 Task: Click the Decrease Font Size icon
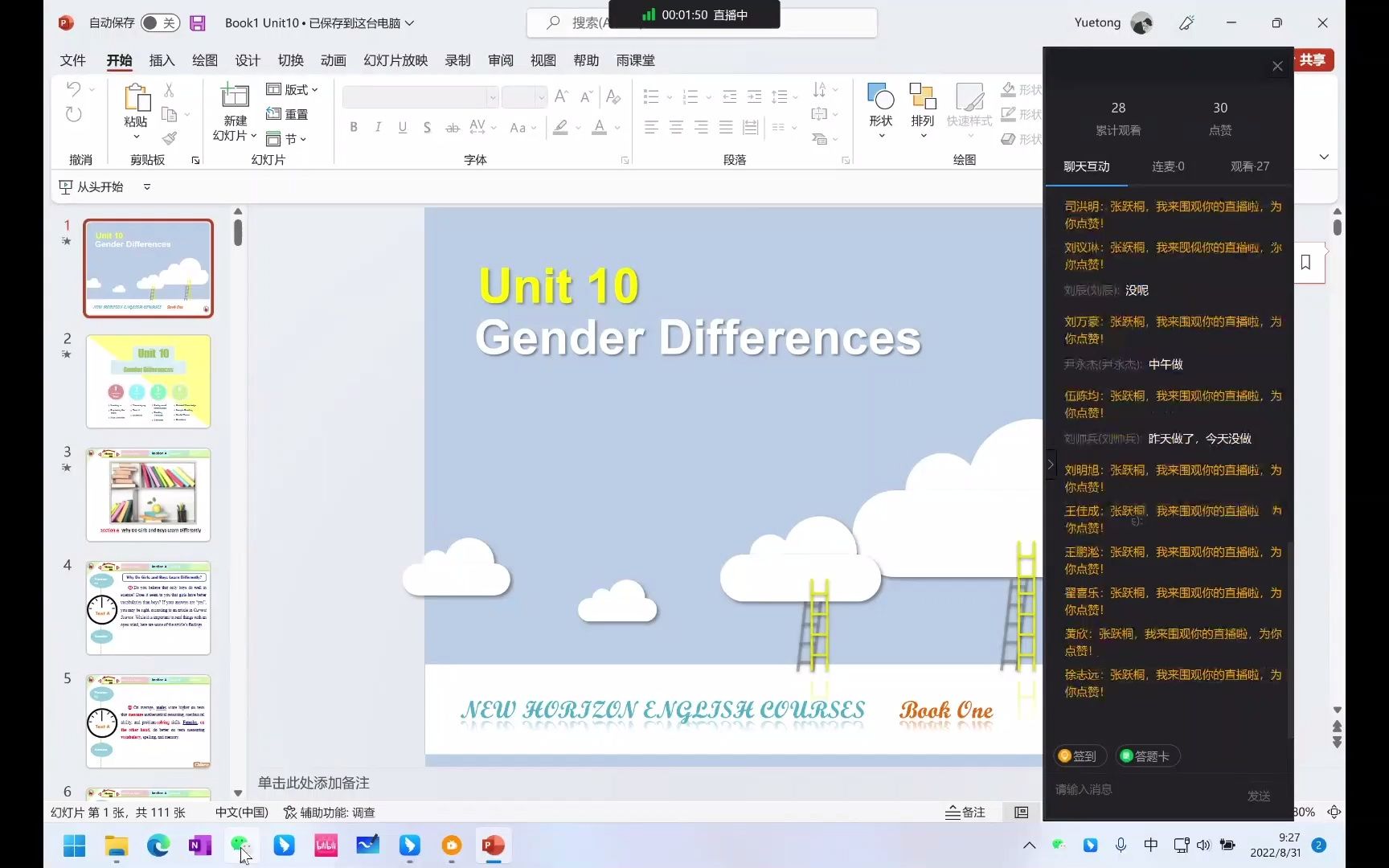coord(587,96)
